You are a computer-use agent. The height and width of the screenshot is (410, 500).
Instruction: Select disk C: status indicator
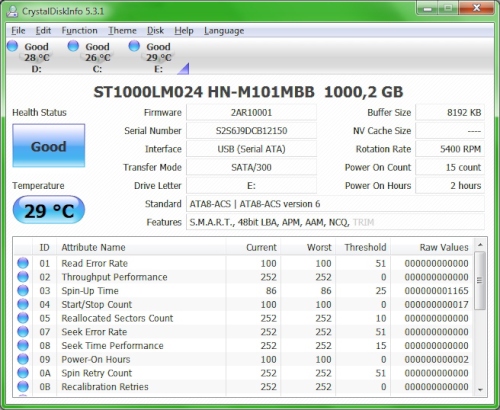pos(73,46)
